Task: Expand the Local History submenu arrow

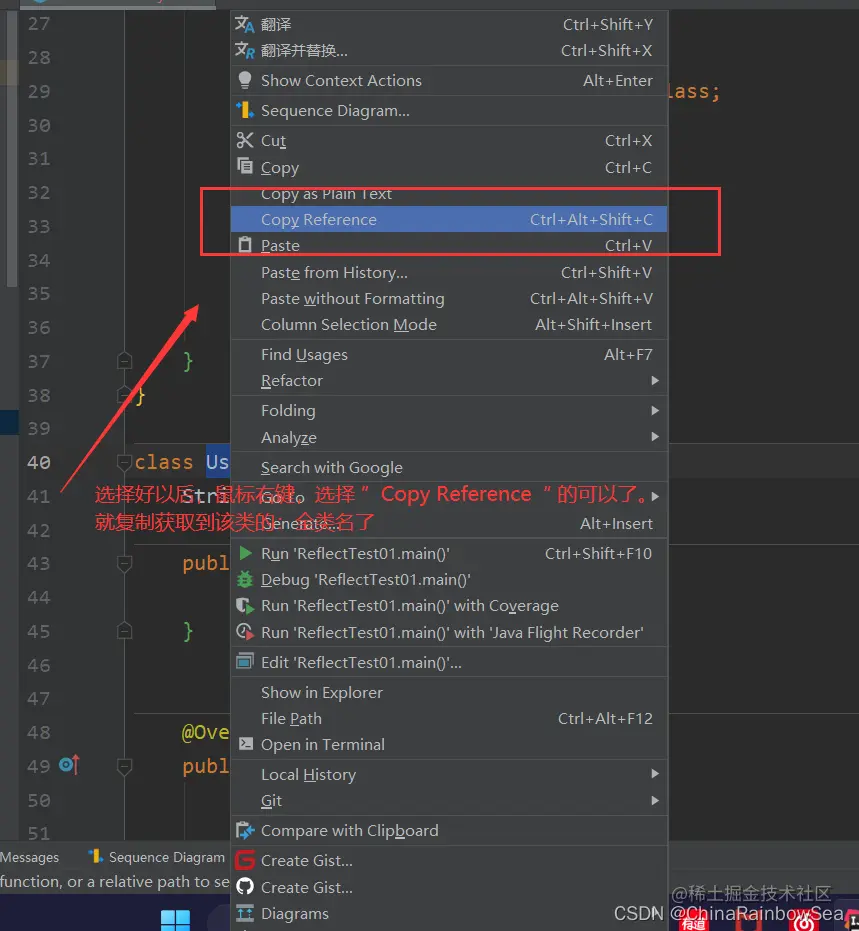Action: 655,774
